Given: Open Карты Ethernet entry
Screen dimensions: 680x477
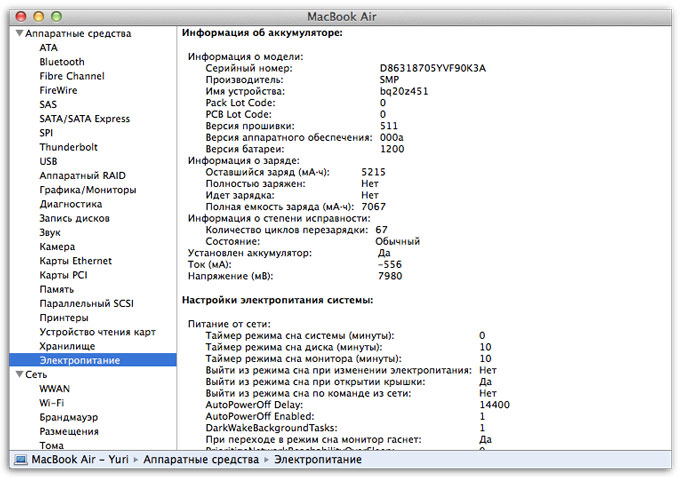Looking at the screenshot, I should coord(75,261).
